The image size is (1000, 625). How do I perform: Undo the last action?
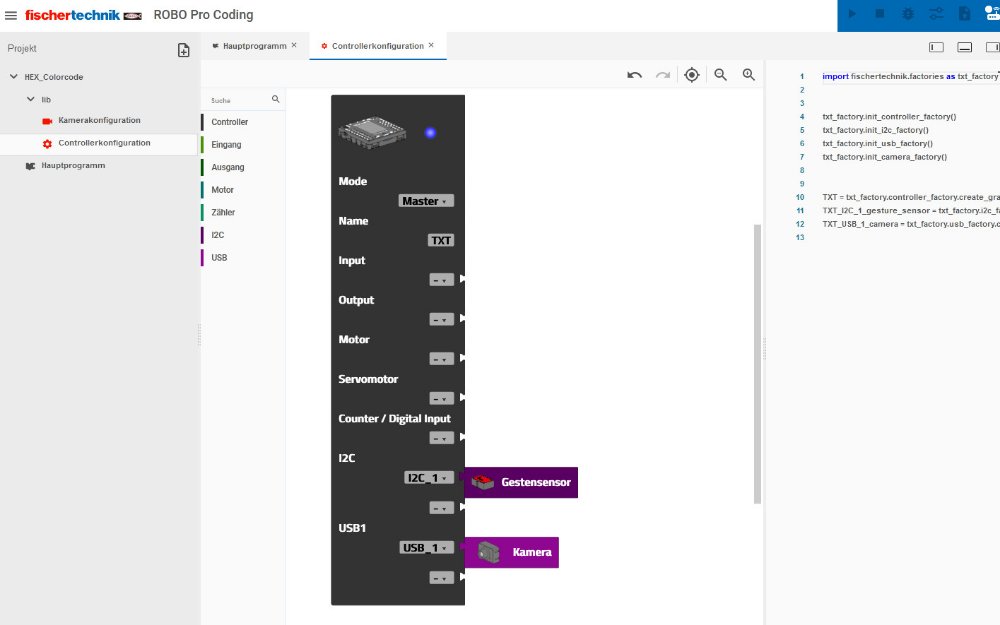click(634, 75)
